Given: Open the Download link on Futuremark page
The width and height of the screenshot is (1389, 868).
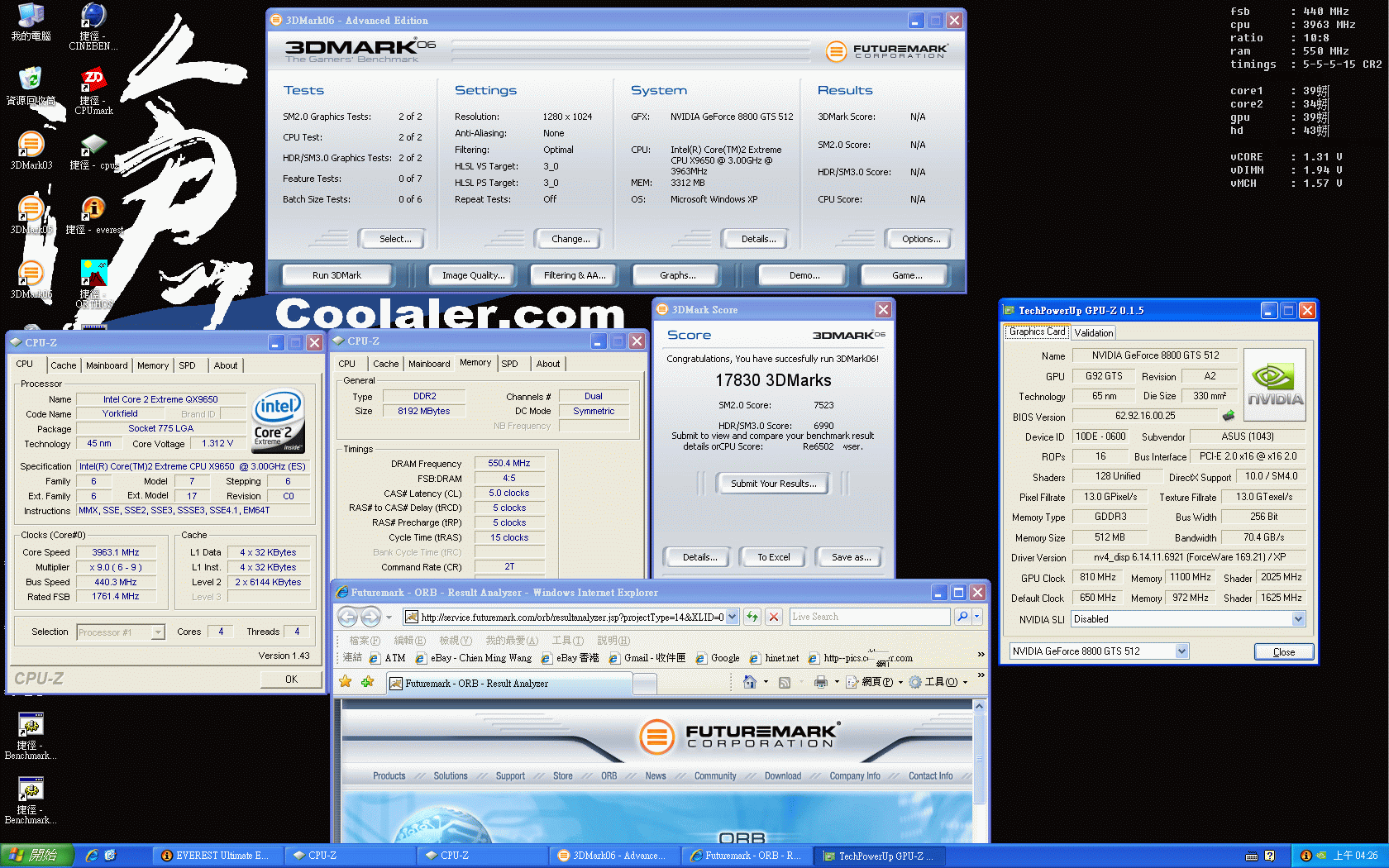Looking at the screenshot, I should click(782, 775).
